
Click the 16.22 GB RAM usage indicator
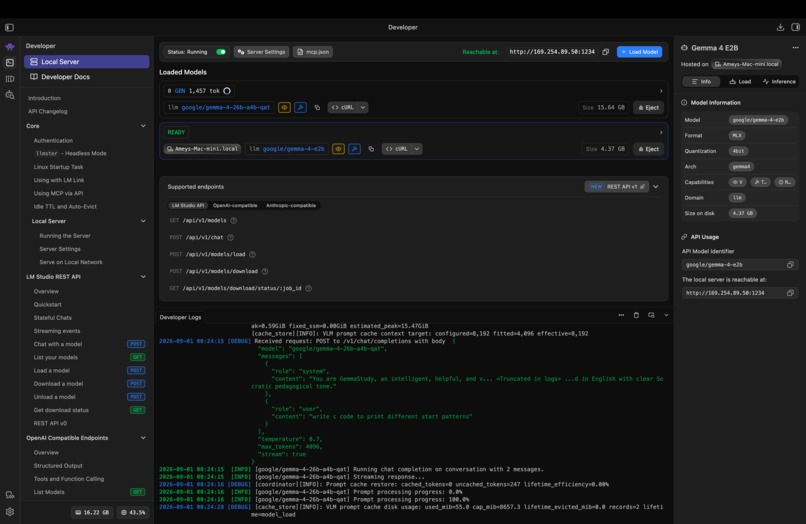92,512
